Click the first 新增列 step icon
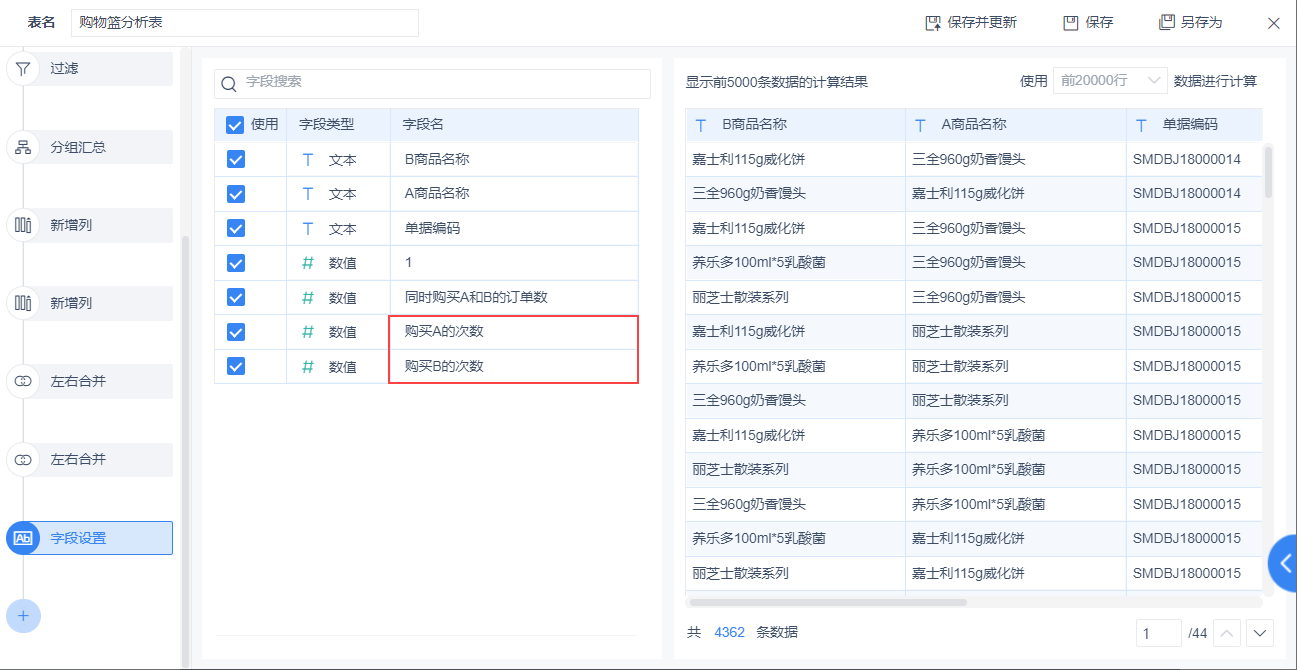Screen dimensions: 1297x670 tap(22, 225)
